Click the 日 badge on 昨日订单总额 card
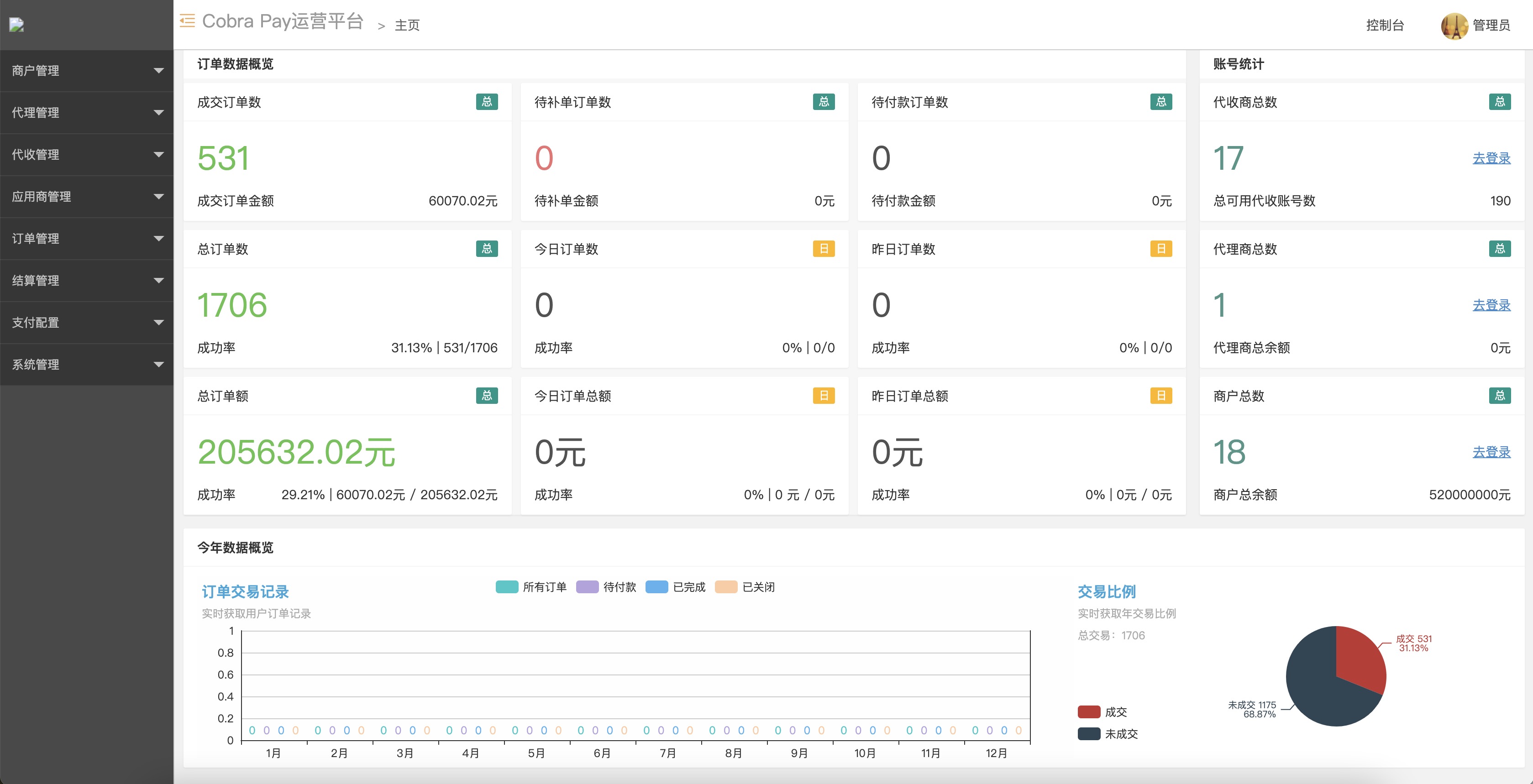Screen dimensions: 1533x784 pos(1160,396)
